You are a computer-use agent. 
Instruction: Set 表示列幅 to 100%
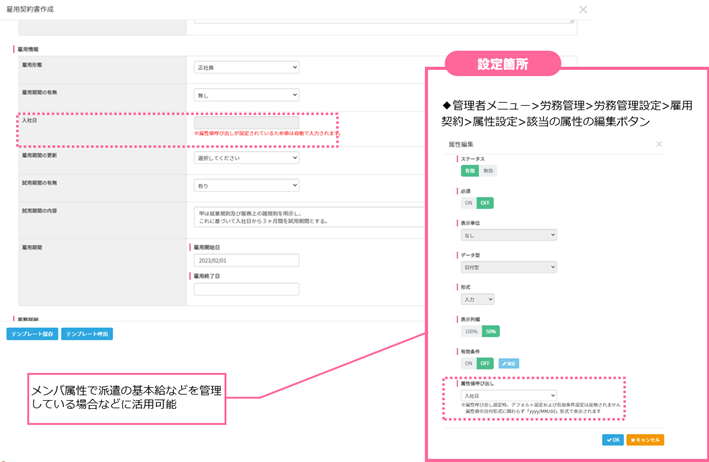(x=471, y=331)
